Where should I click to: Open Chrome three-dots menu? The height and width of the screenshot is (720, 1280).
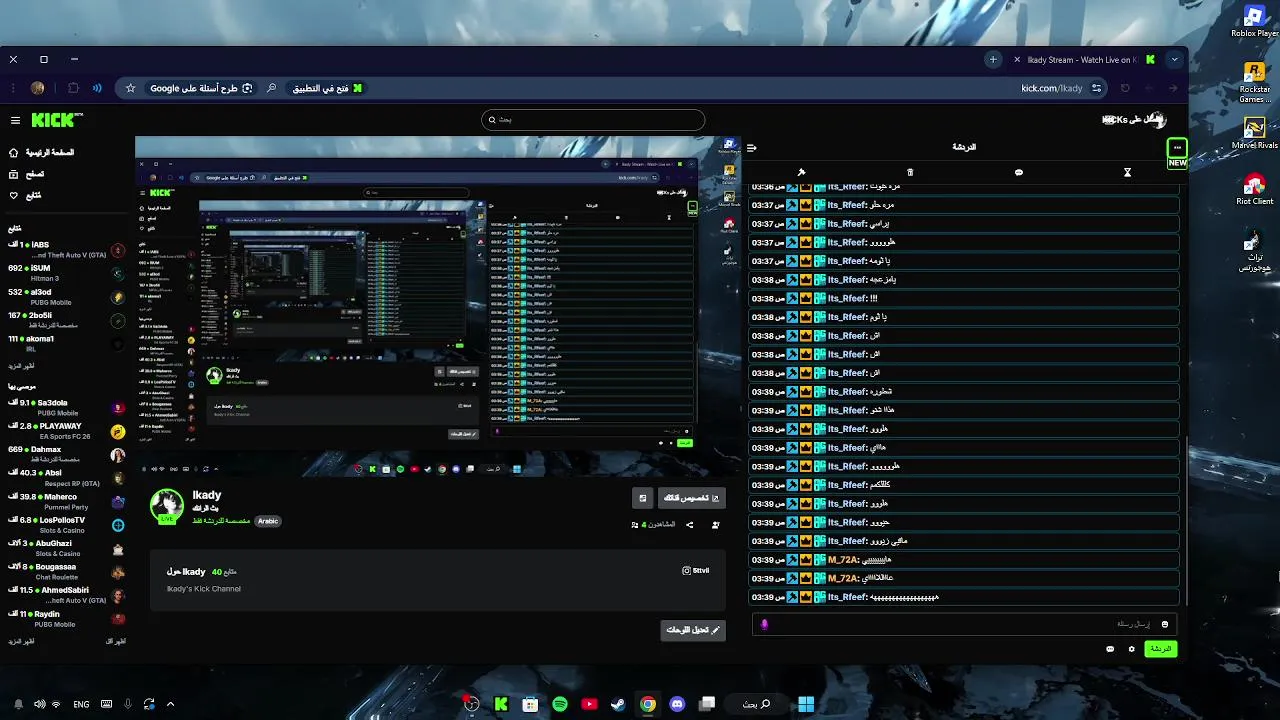click(13, 88)
